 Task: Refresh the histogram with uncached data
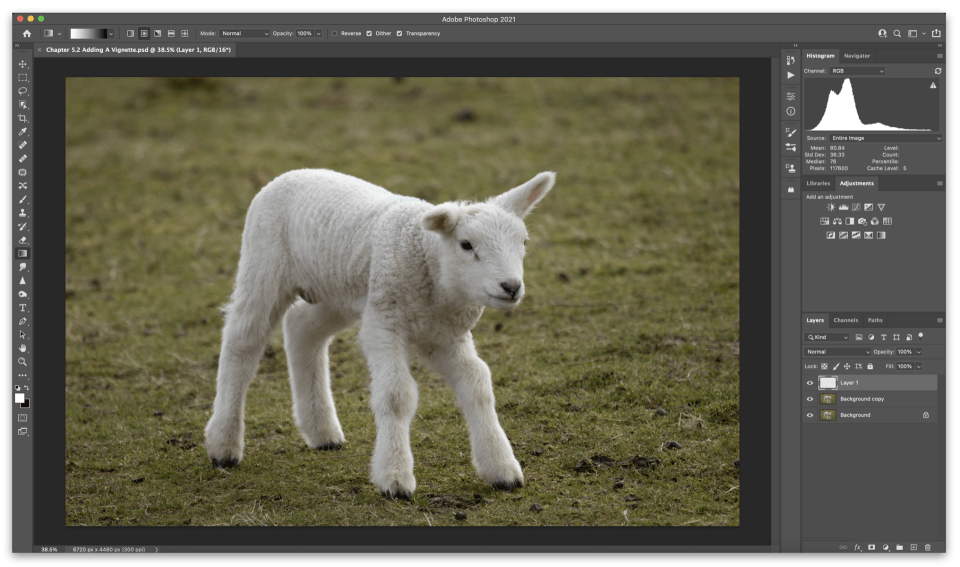[x=937, y=71]
